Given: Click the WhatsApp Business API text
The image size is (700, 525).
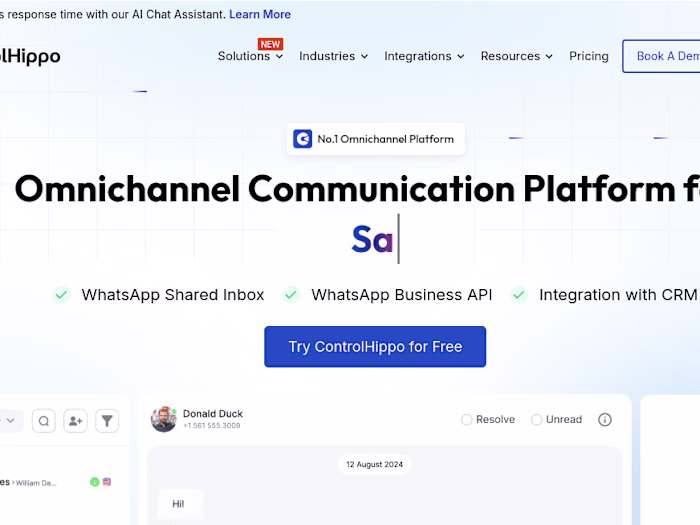Looking at the screenshot, I should pos(402,295).
